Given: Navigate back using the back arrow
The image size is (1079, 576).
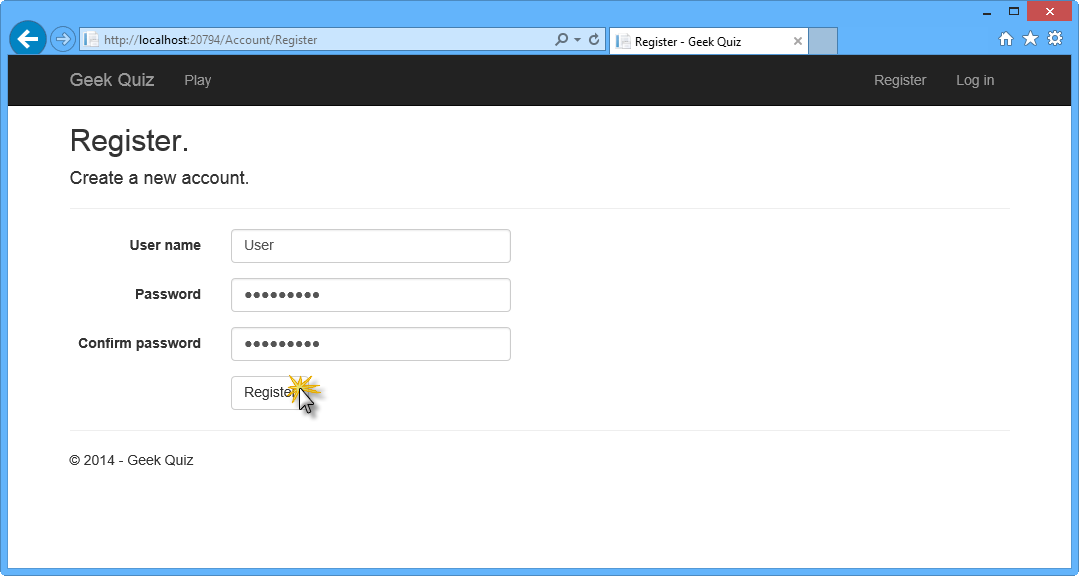Looking at the screenshot, I should coord(27,38).
